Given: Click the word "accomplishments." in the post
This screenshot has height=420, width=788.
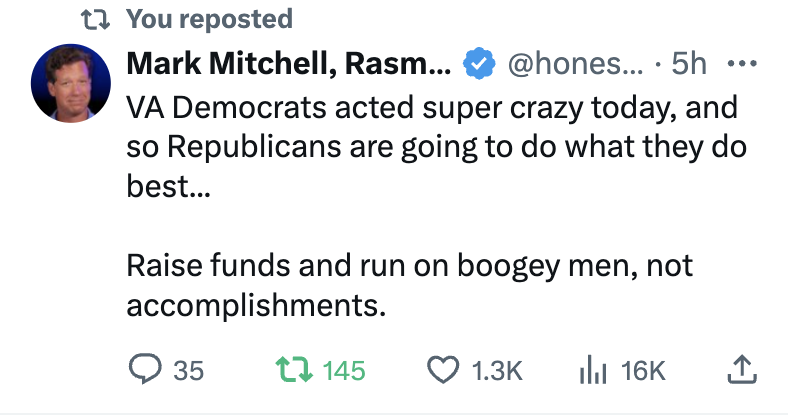Looking at the screenshot, I should pos(256,305).
